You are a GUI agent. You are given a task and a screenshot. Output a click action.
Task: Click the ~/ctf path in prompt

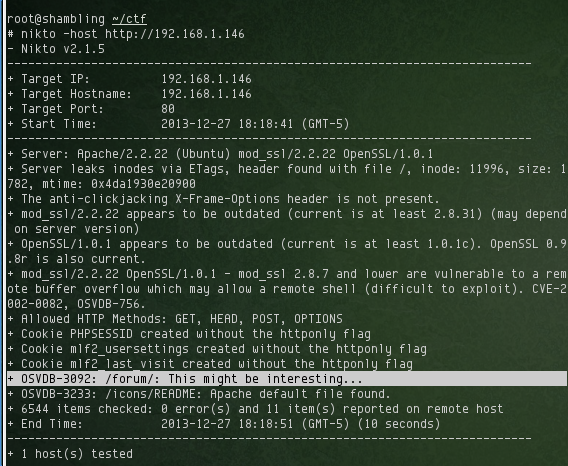129,19
